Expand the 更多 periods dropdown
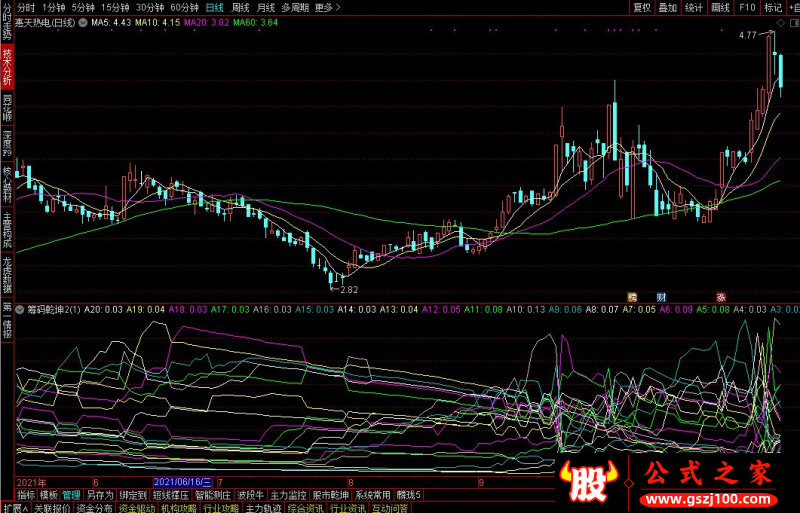 328,7
